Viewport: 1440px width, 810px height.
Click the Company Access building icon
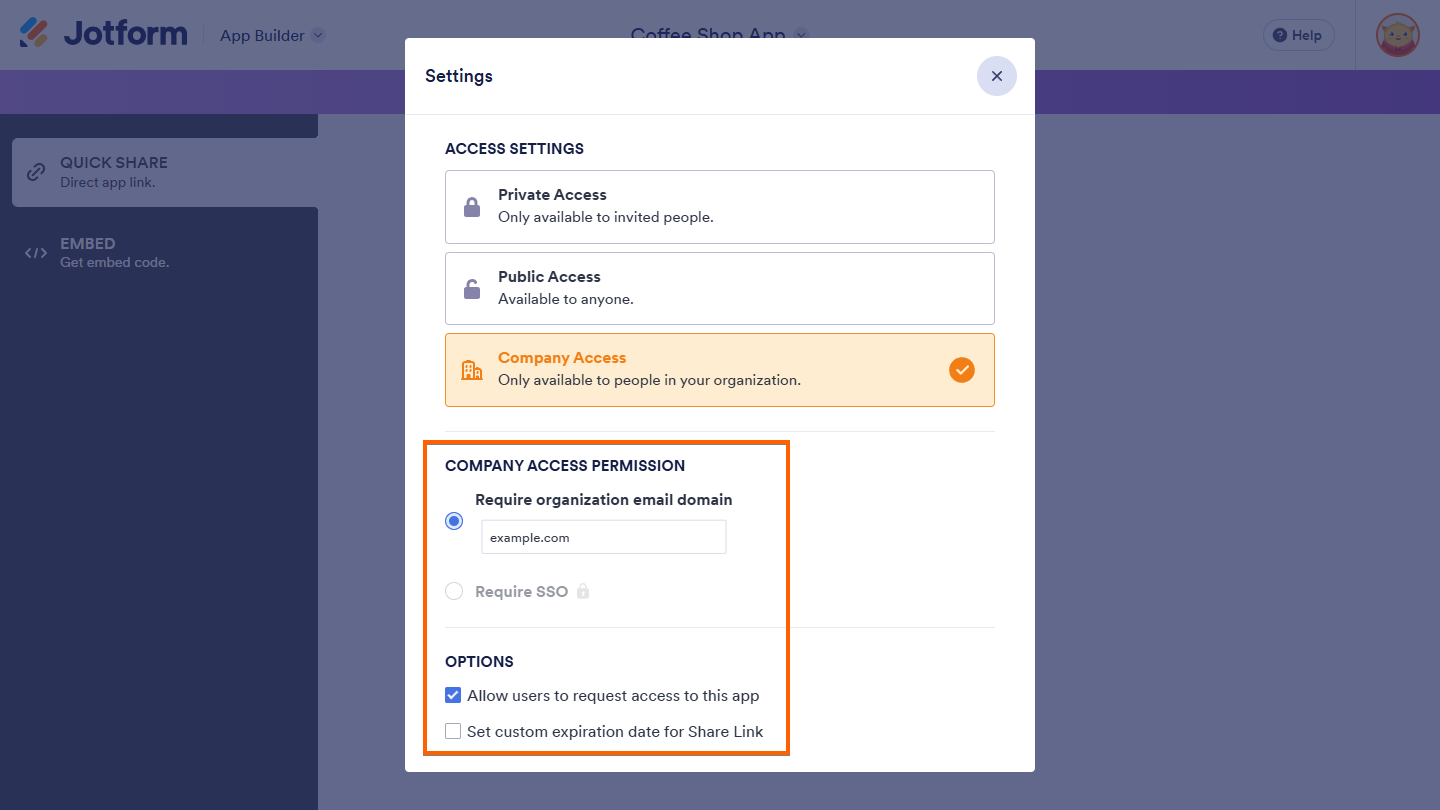(x=472, y=370)
